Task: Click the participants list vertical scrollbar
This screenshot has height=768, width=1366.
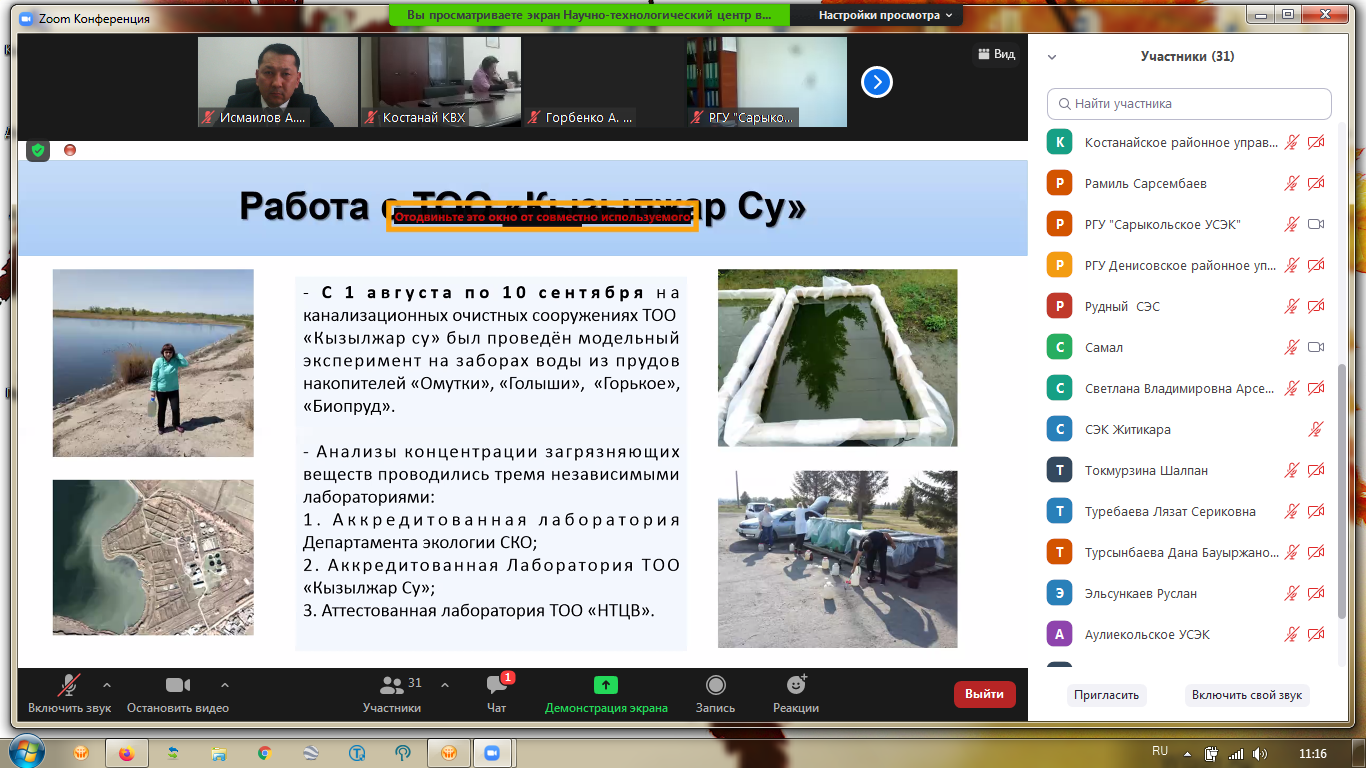Action: pyautogui.click(x=1341, y=490)
